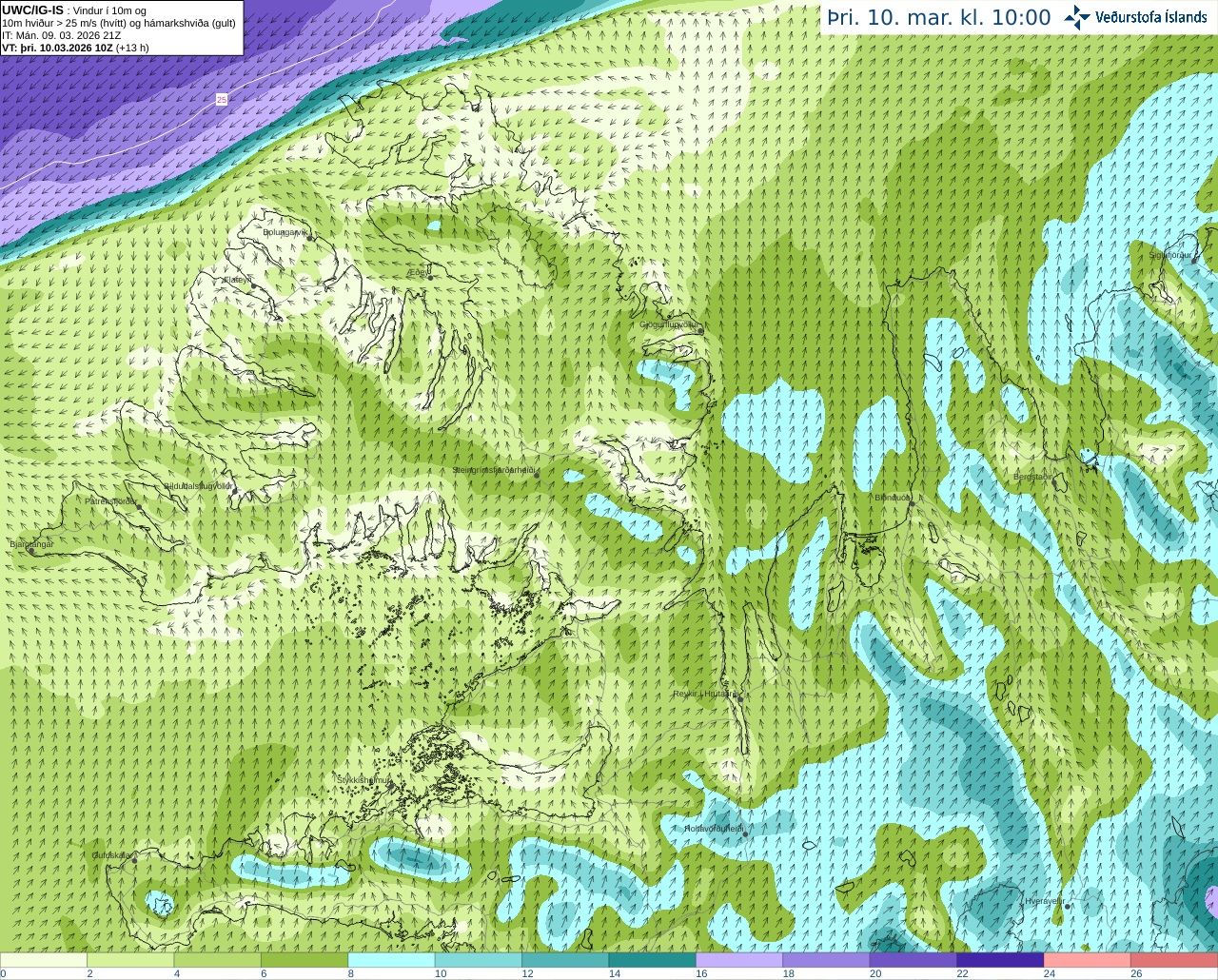Pick the 2–4 m/s light green legend swatch
The width and height of the screenshot is (1218, 980).
[130, 960]
